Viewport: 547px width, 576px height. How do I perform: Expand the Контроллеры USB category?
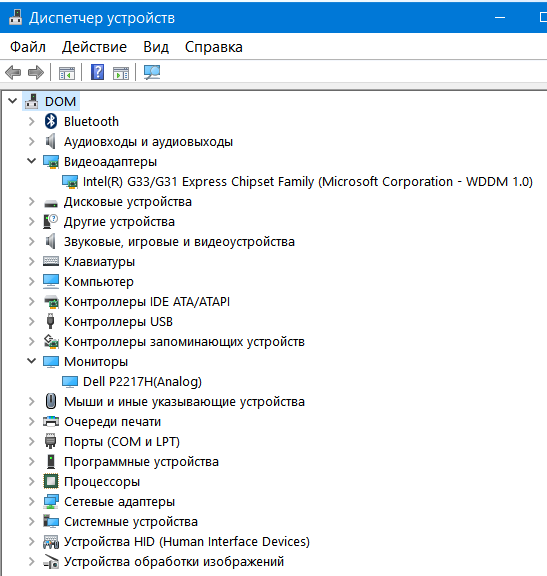pos(32,321)
